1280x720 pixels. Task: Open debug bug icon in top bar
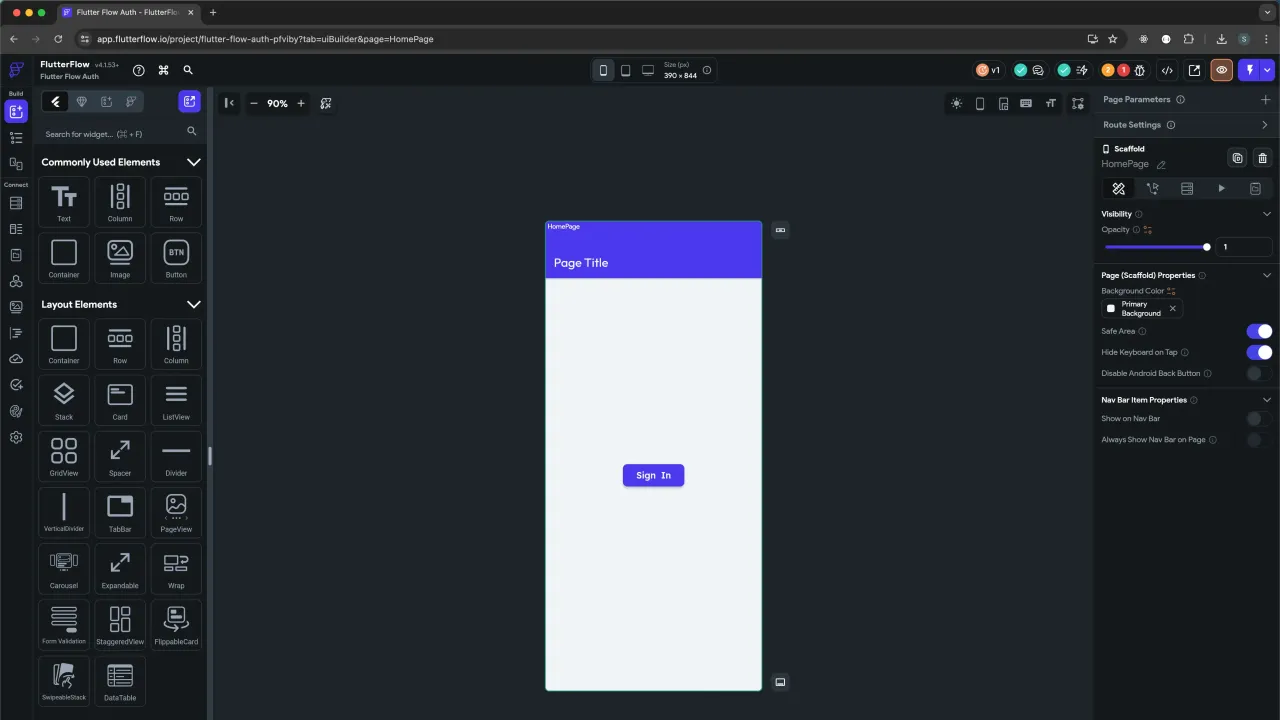(x=1139, y=70)
